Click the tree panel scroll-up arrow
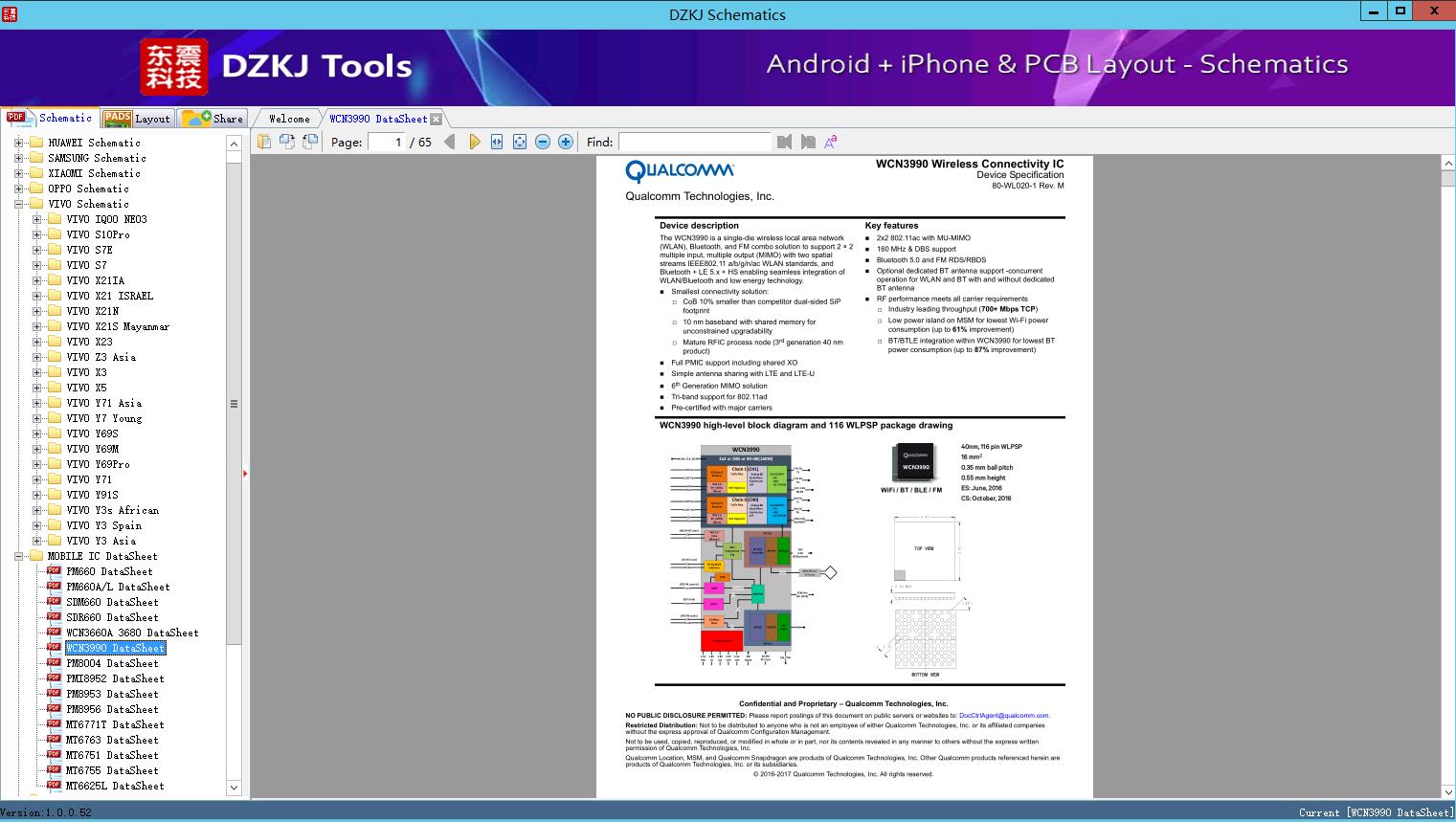Viewport: 1456px width, 822px height. coord(234,144)
